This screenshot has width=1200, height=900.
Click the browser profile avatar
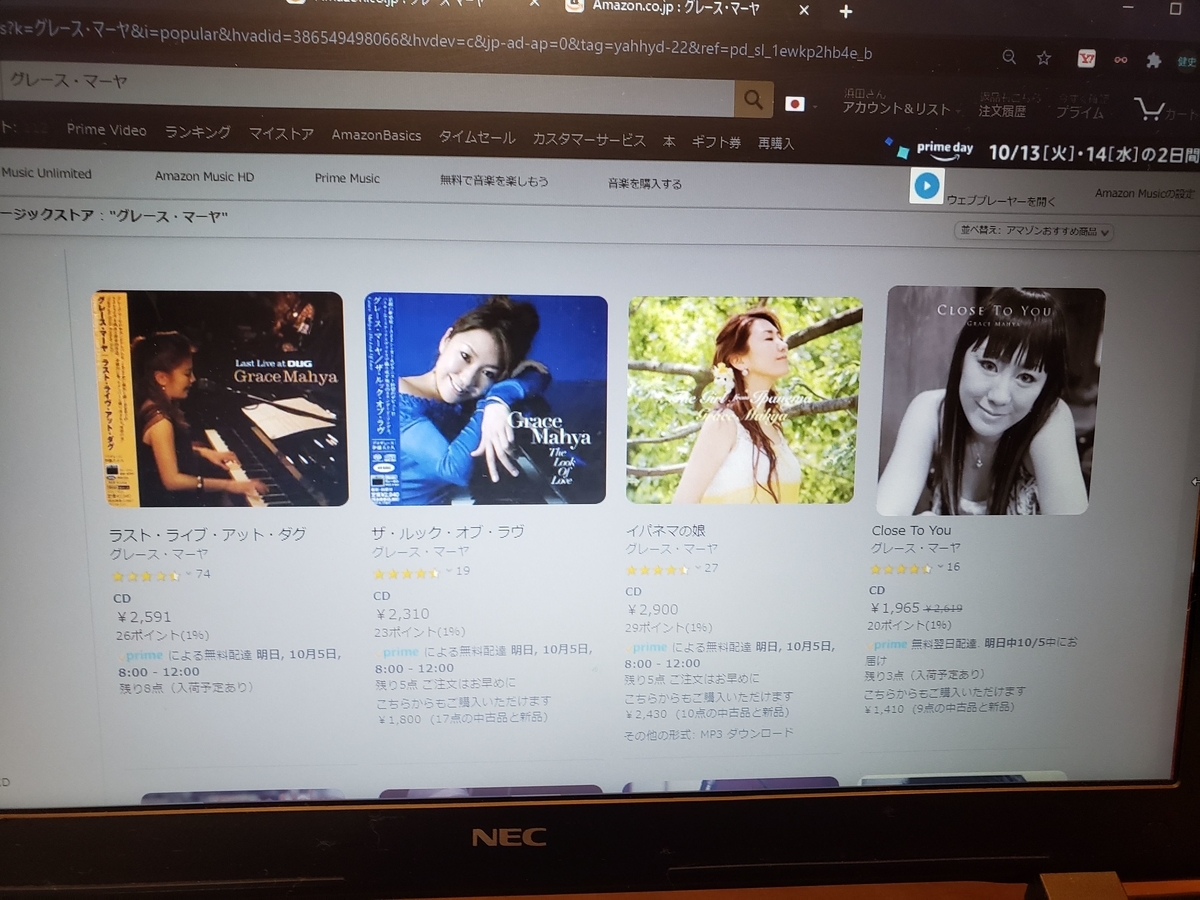pos(1186,61)
